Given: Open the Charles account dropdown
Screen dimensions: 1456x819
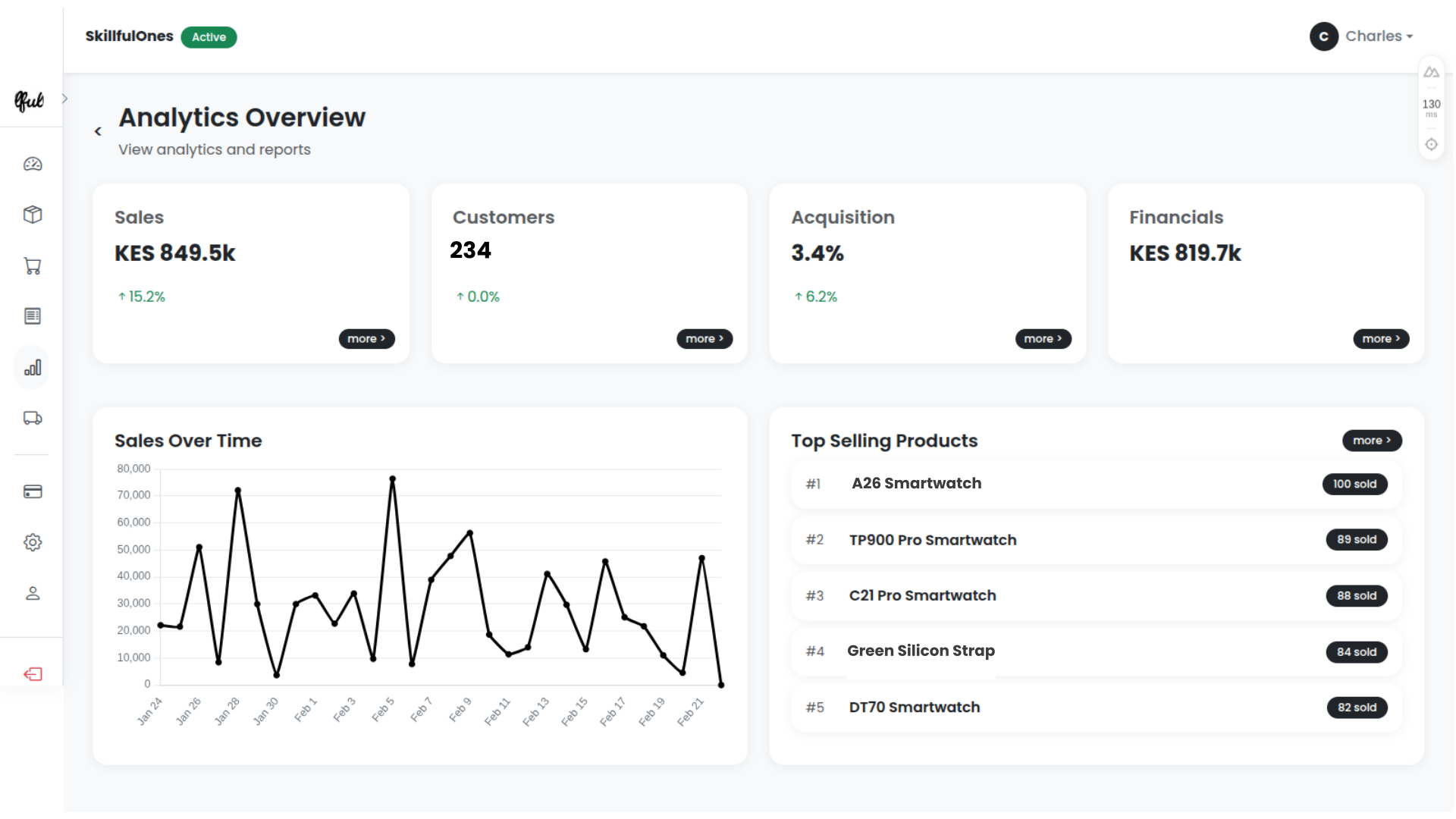Looking at the screenshot, I should [1362, 36].
